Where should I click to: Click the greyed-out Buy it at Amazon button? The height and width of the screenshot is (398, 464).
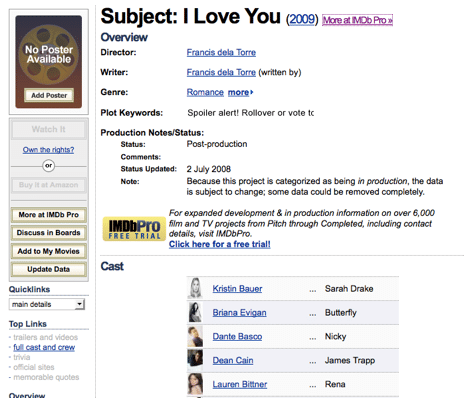[x=49, y=185]
